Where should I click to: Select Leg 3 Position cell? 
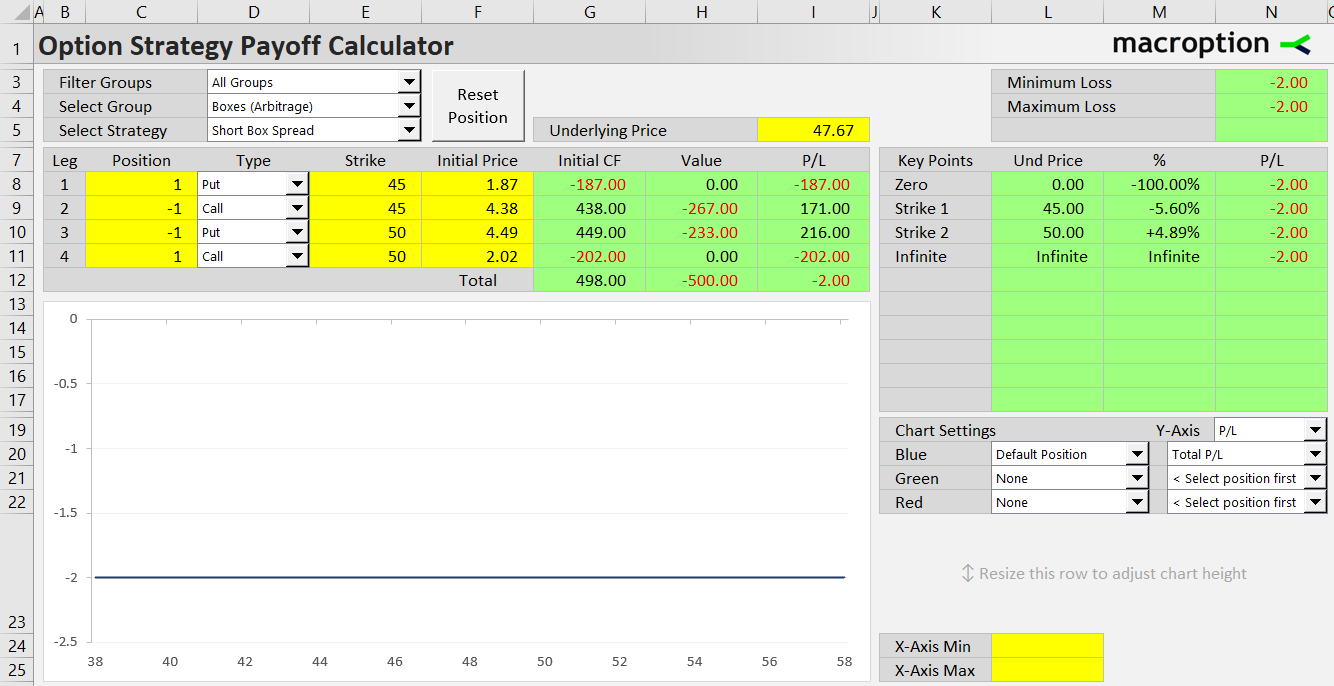point(141,232)
